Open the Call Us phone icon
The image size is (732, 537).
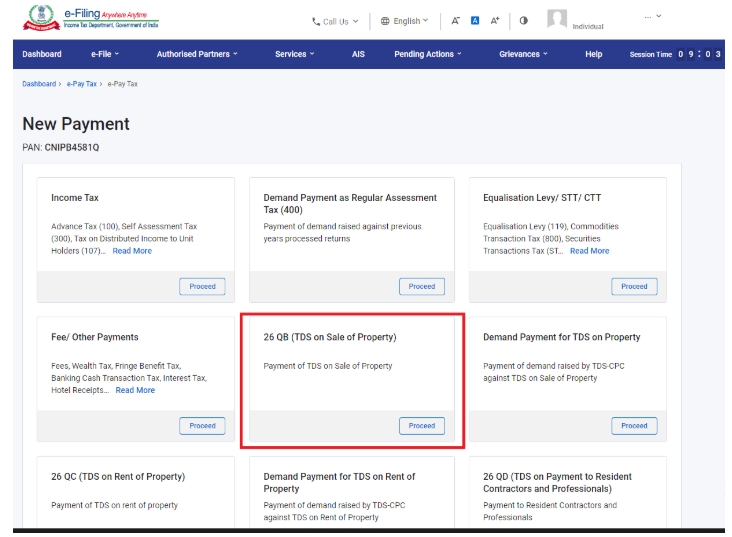[x=316, y=21]
